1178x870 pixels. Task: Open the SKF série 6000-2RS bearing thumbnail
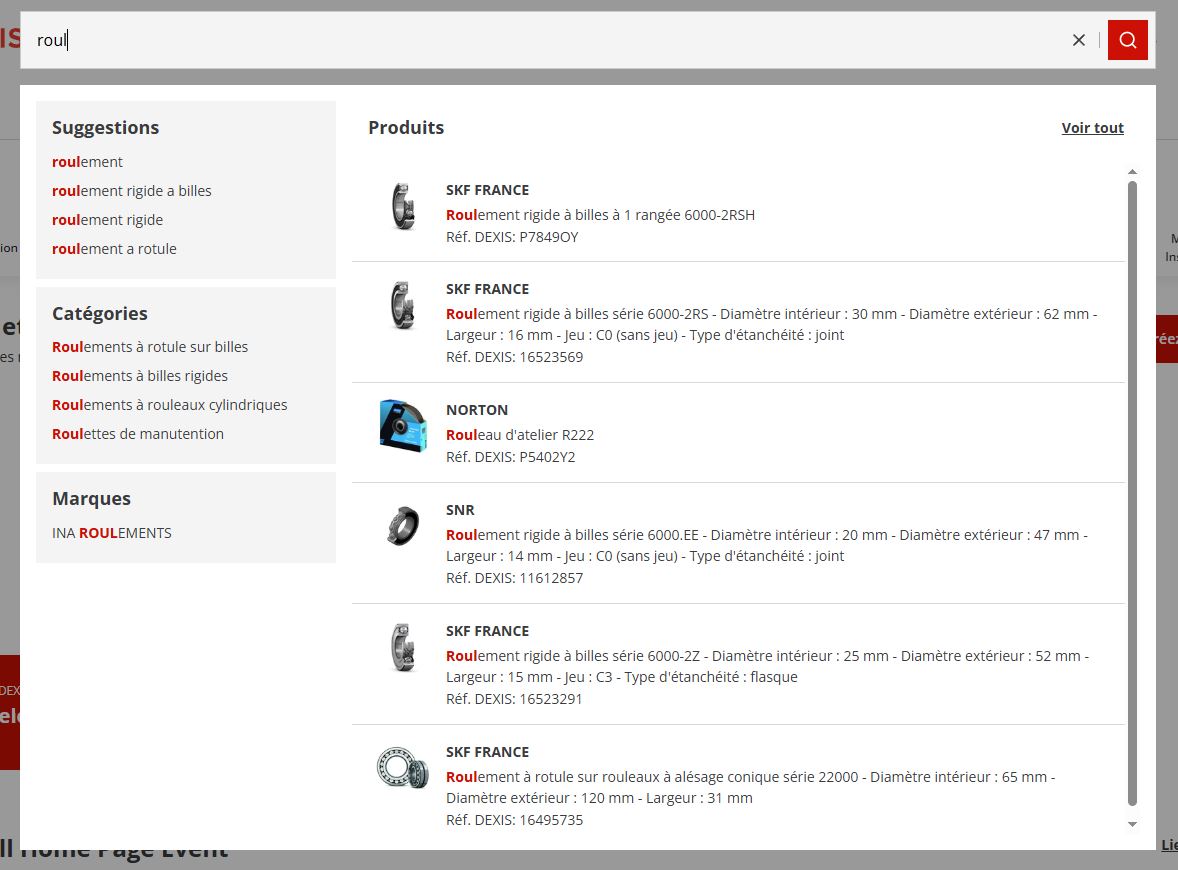coord(403,305)
